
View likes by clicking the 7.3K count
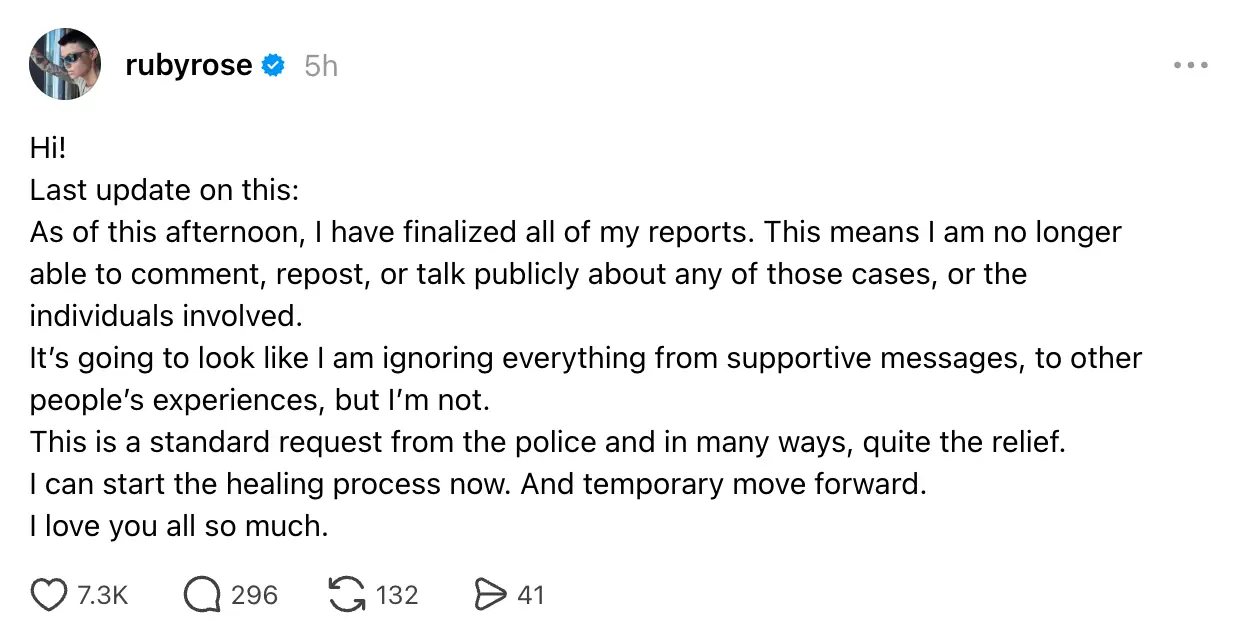coord(101,594)
